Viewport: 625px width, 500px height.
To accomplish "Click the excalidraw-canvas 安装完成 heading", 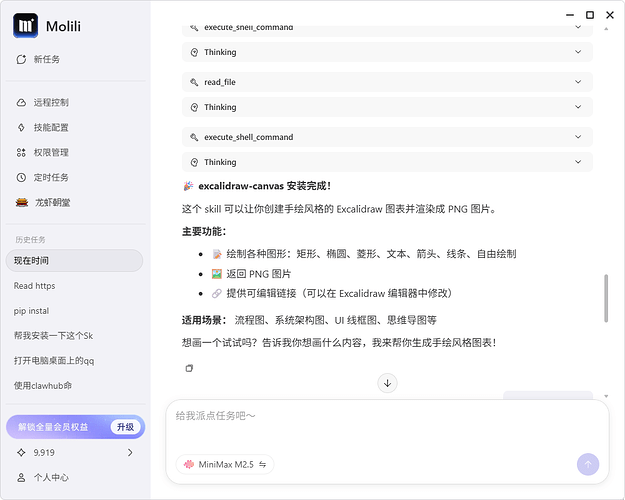I will coord(264,186).
